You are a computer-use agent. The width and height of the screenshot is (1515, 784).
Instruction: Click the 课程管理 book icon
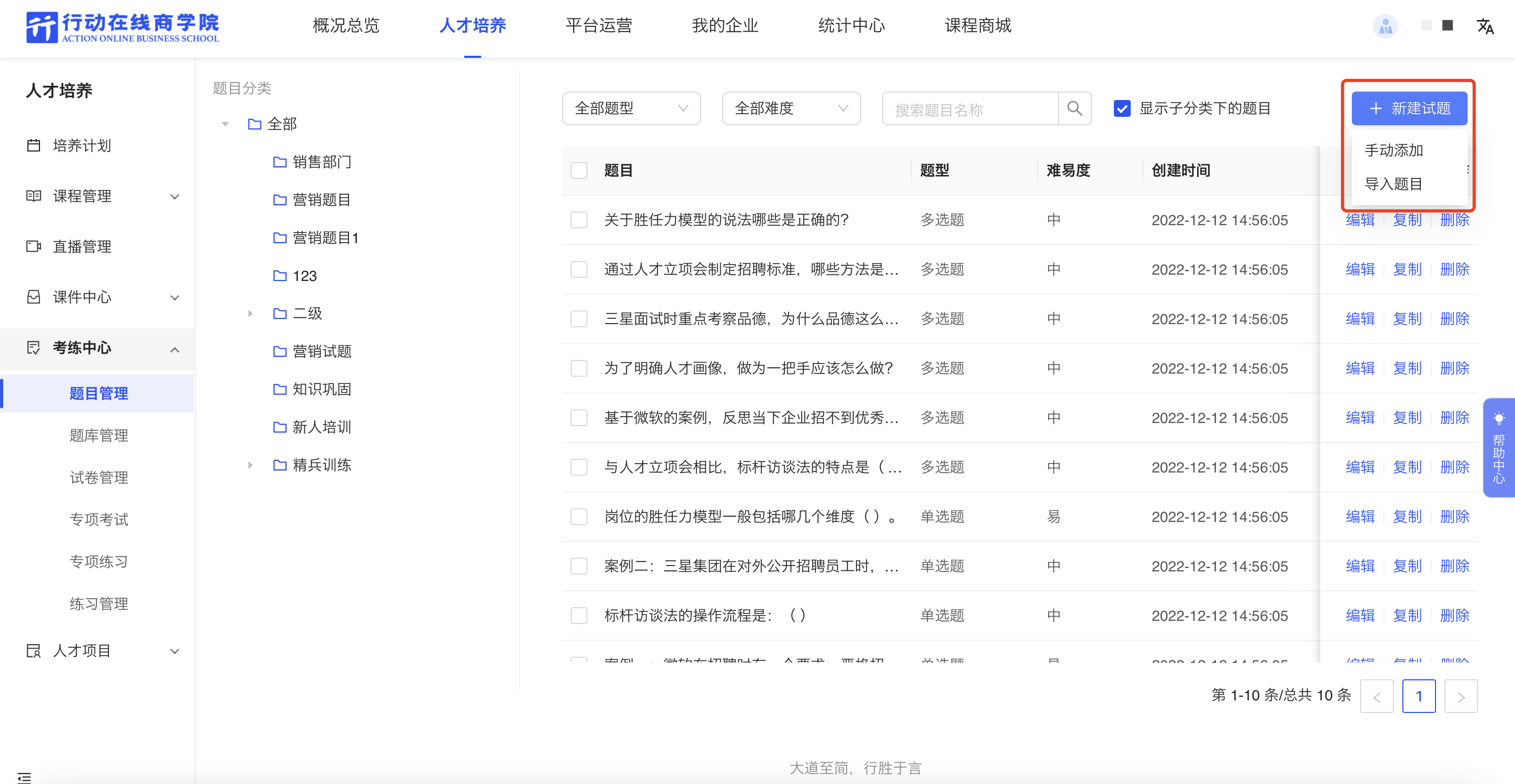[34, 196]
